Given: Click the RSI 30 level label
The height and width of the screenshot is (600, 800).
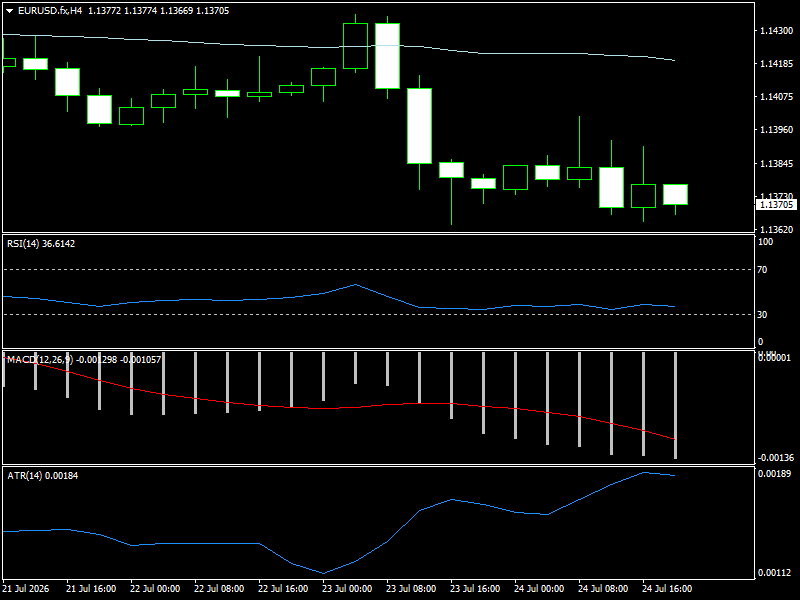Looking at the screenshot, I should pyautogui.click(x=762, y=315).
